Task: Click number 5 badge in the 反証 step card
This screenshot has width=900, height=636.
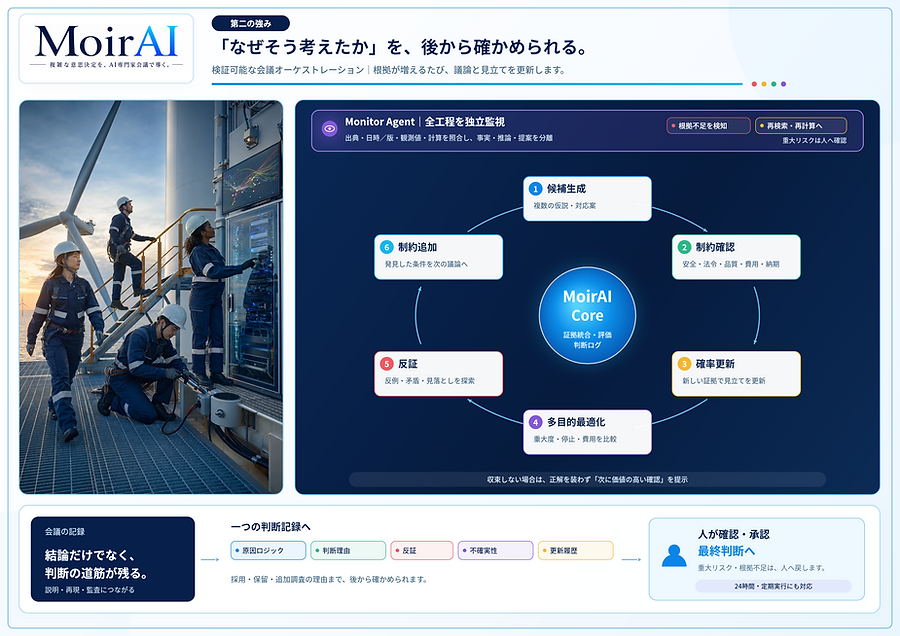Action: [386, 364]
